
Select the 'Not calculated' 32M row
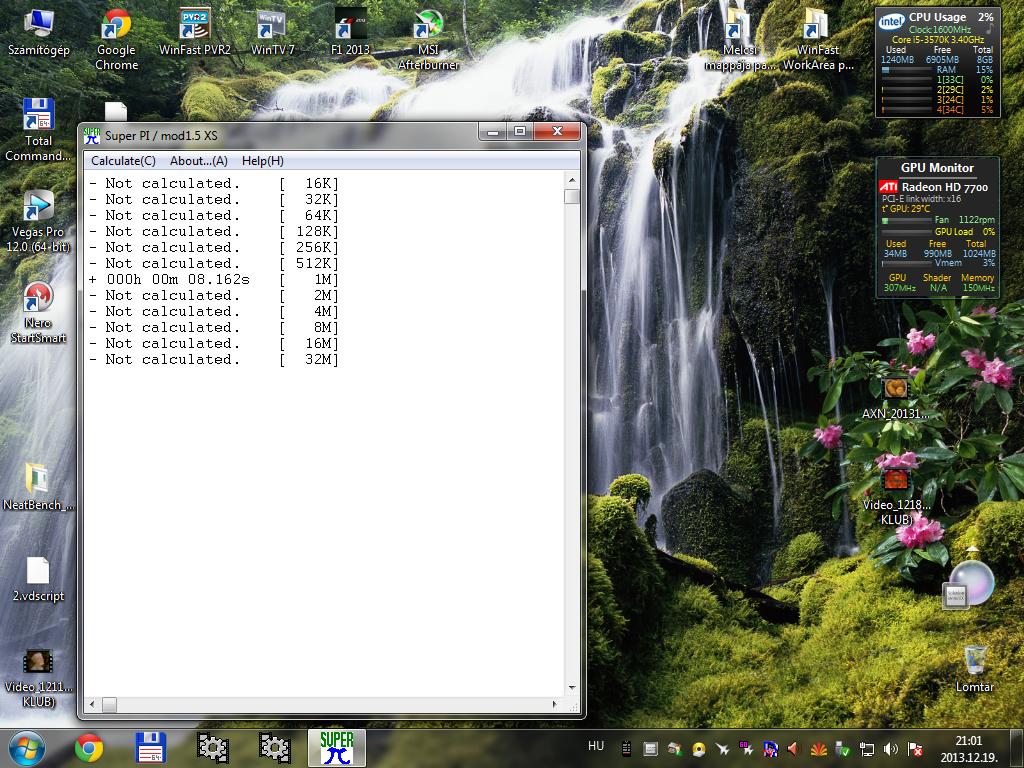coord(214,359)
